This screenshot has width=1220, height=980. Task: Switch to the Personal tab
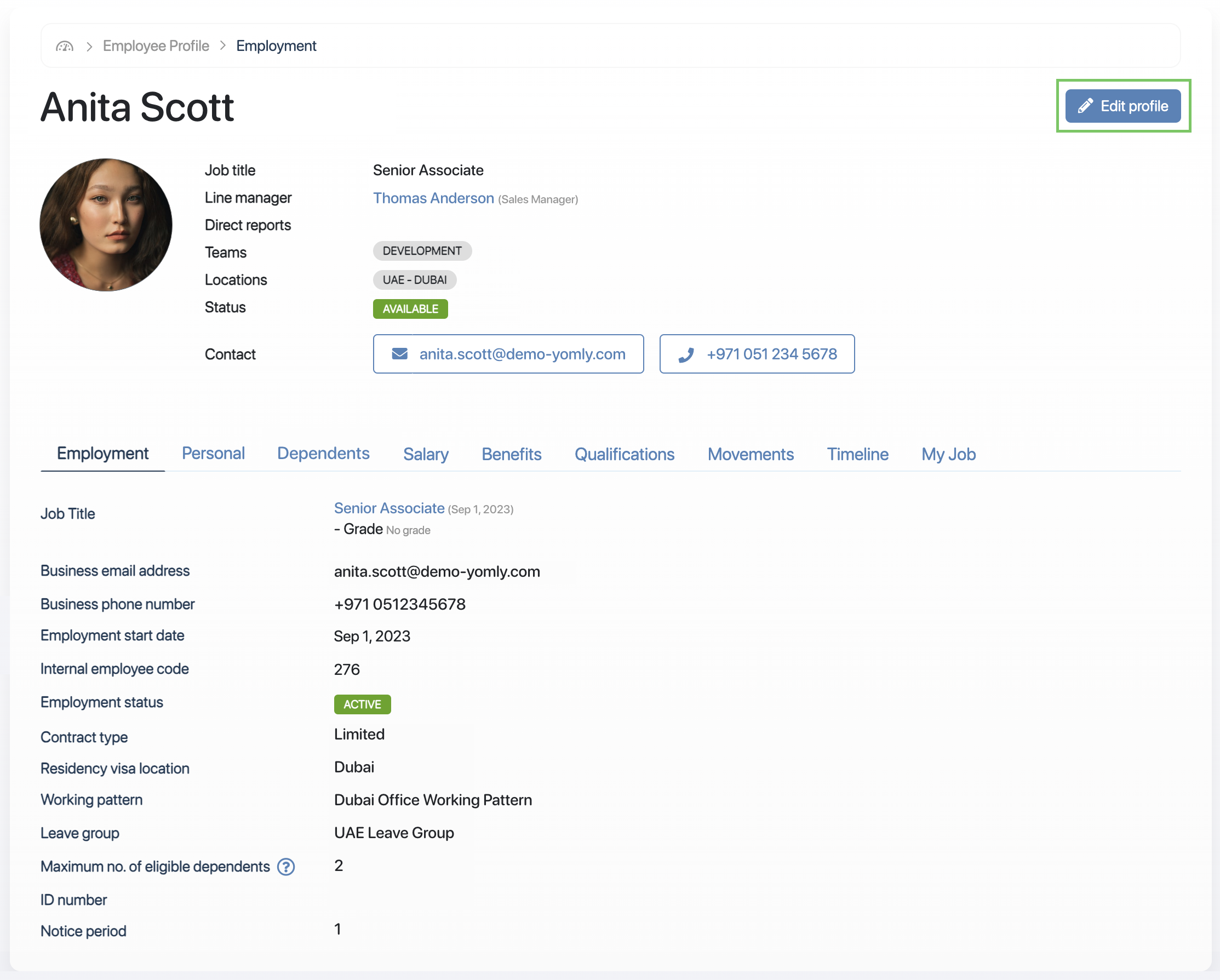coord(213,453)
